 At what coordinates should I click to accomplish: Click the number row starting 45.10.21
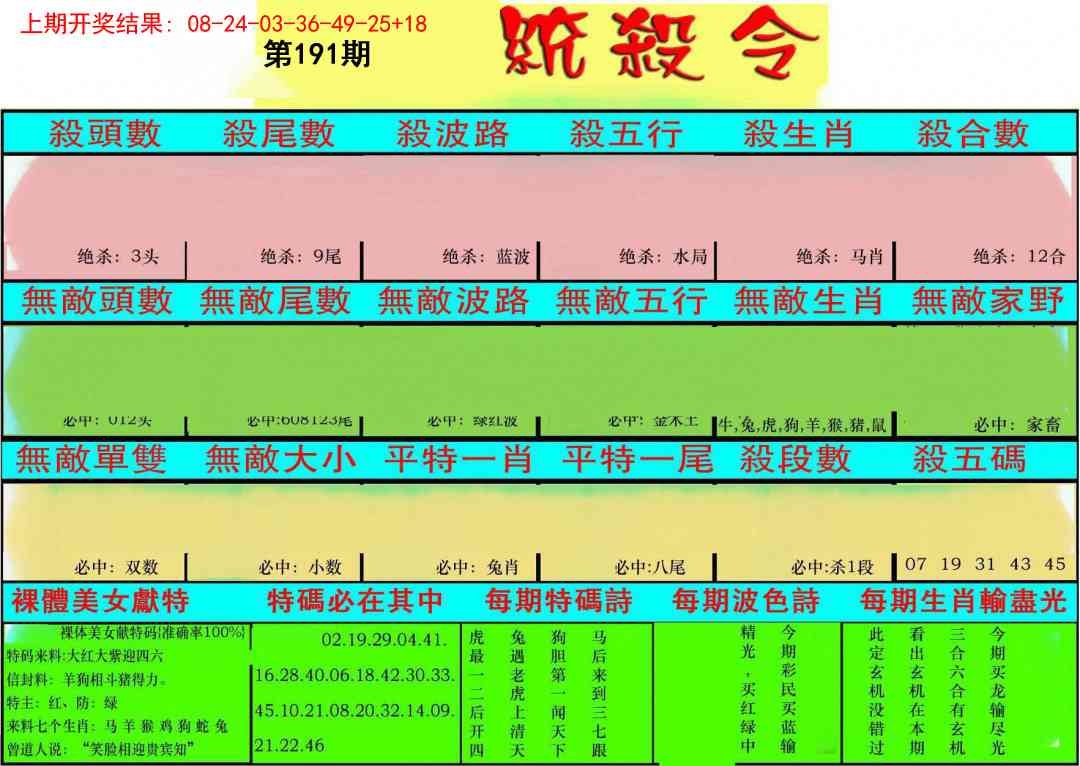click(354, 710)
